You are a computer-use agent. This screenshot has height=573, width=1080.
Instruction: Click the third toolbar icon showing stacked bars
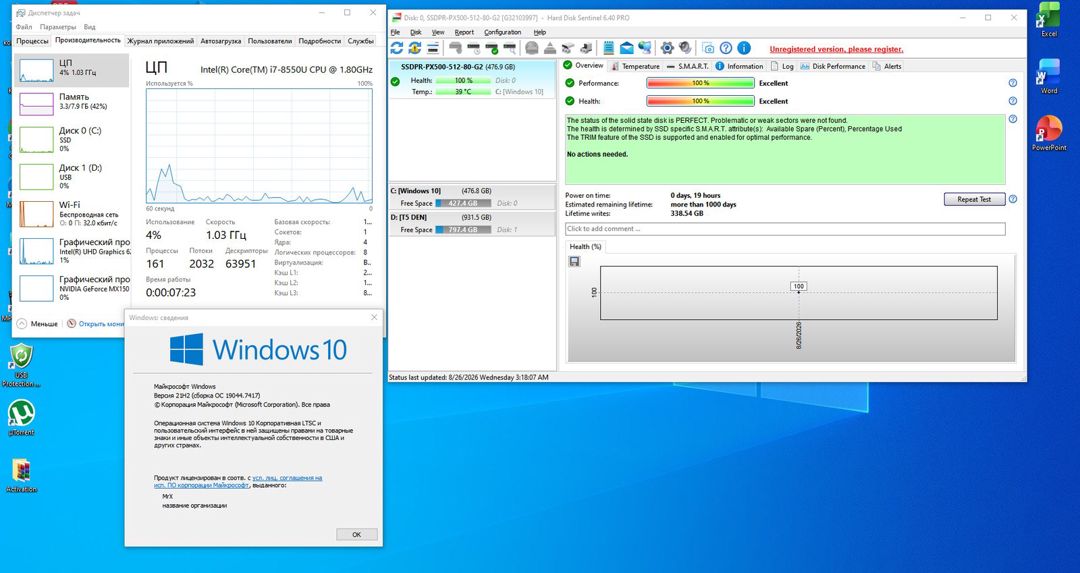point(433,48)
